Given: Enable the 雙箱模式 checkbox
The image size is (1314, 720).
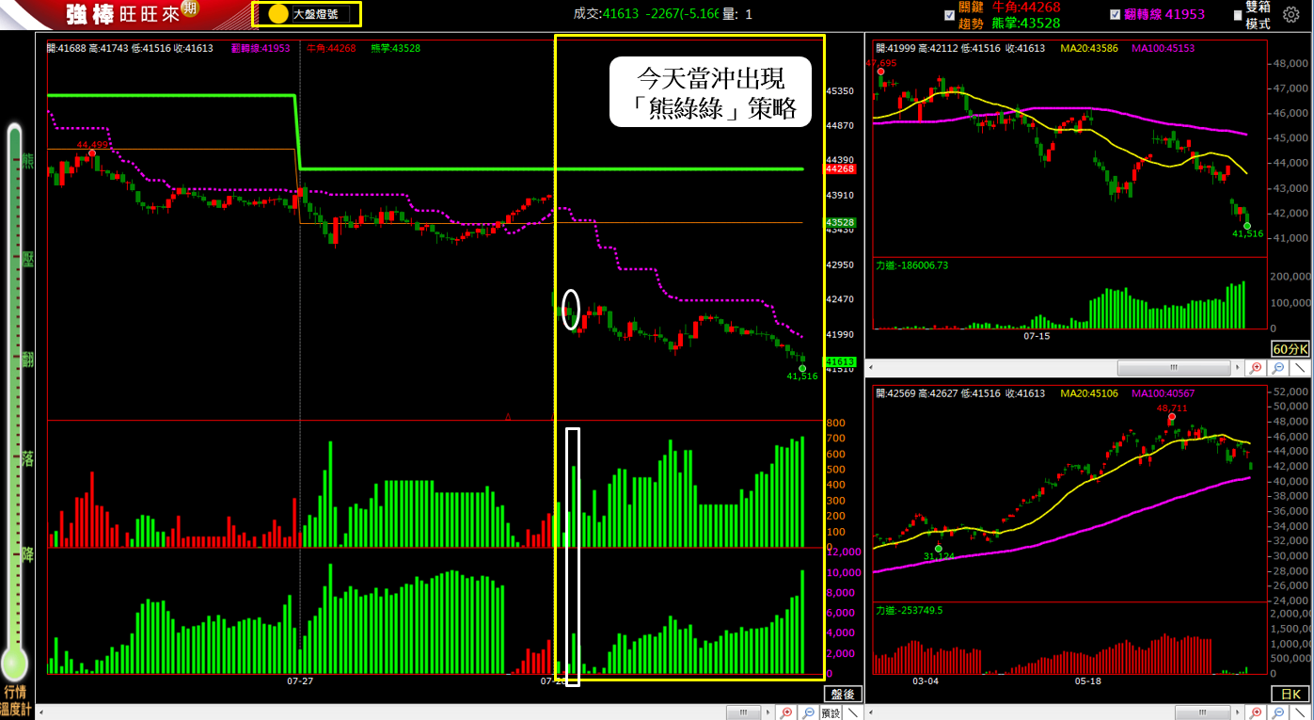Looking at the screenshot, I should point(1238,15).
